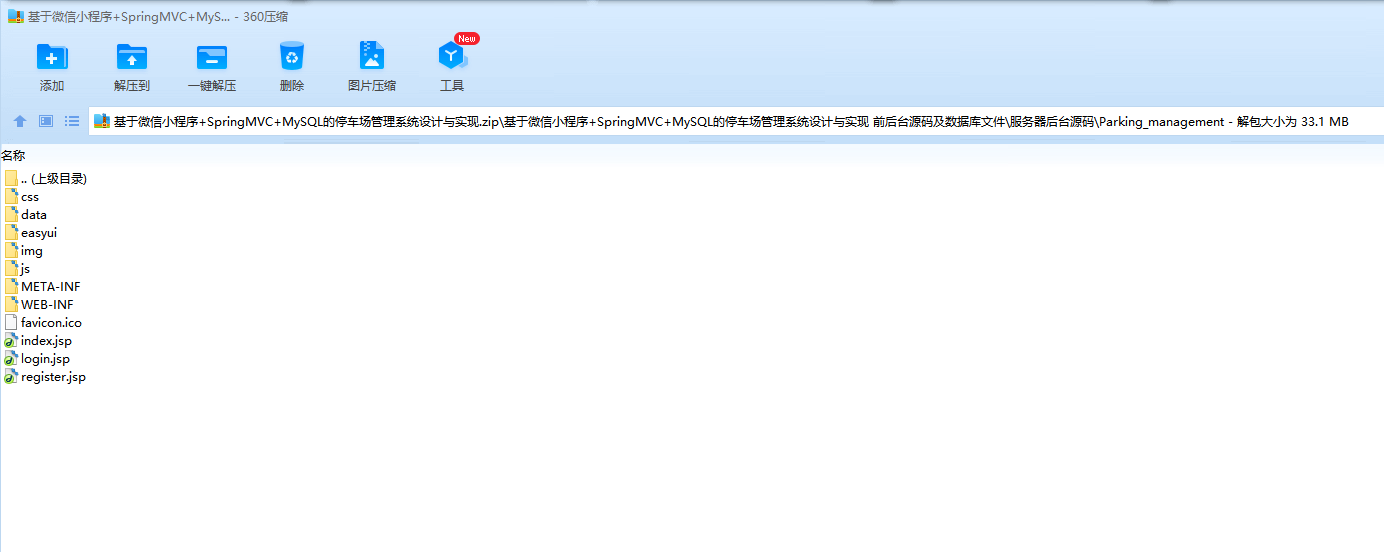Click the "css" folder name
Screen dimensions: 1384x552
tap(30, 197)
